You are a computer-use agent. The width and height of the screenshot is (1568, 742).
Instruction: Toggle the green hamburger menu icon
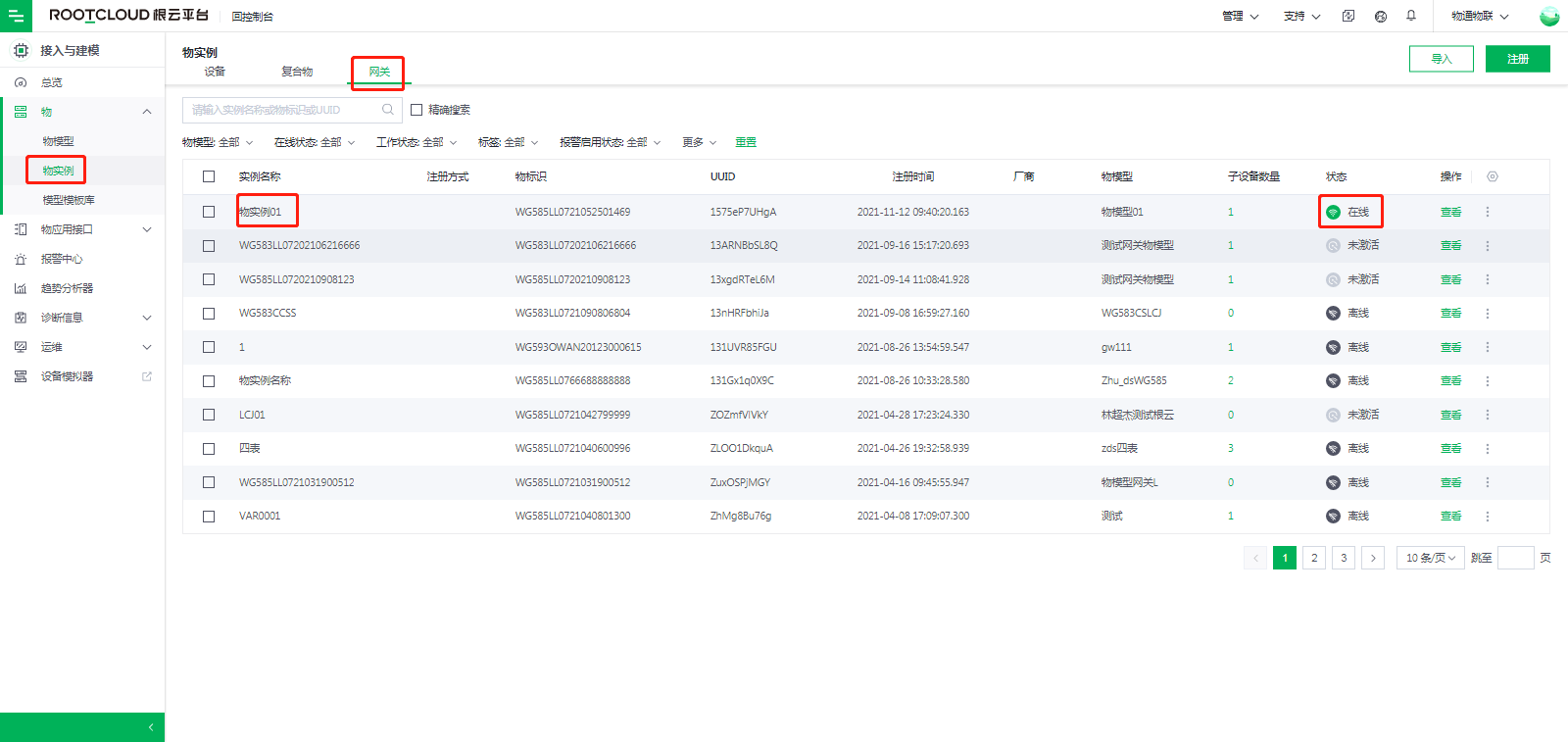tap(16, 16)
